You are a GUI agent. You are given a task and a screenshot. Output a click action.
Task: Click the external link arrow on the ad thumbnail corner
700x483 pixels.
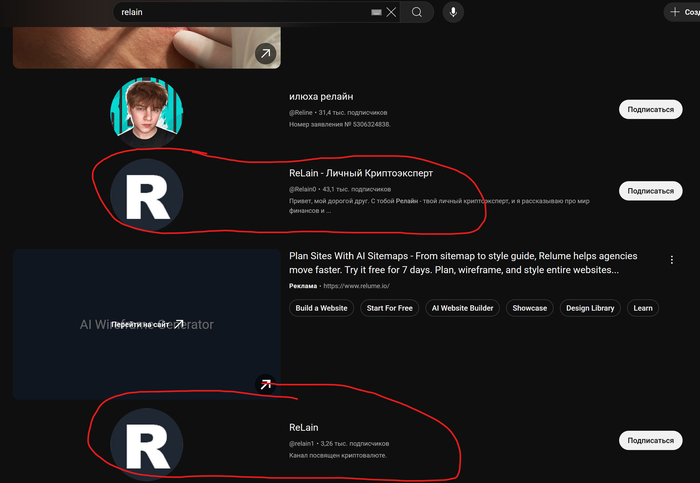coord(265,384)
